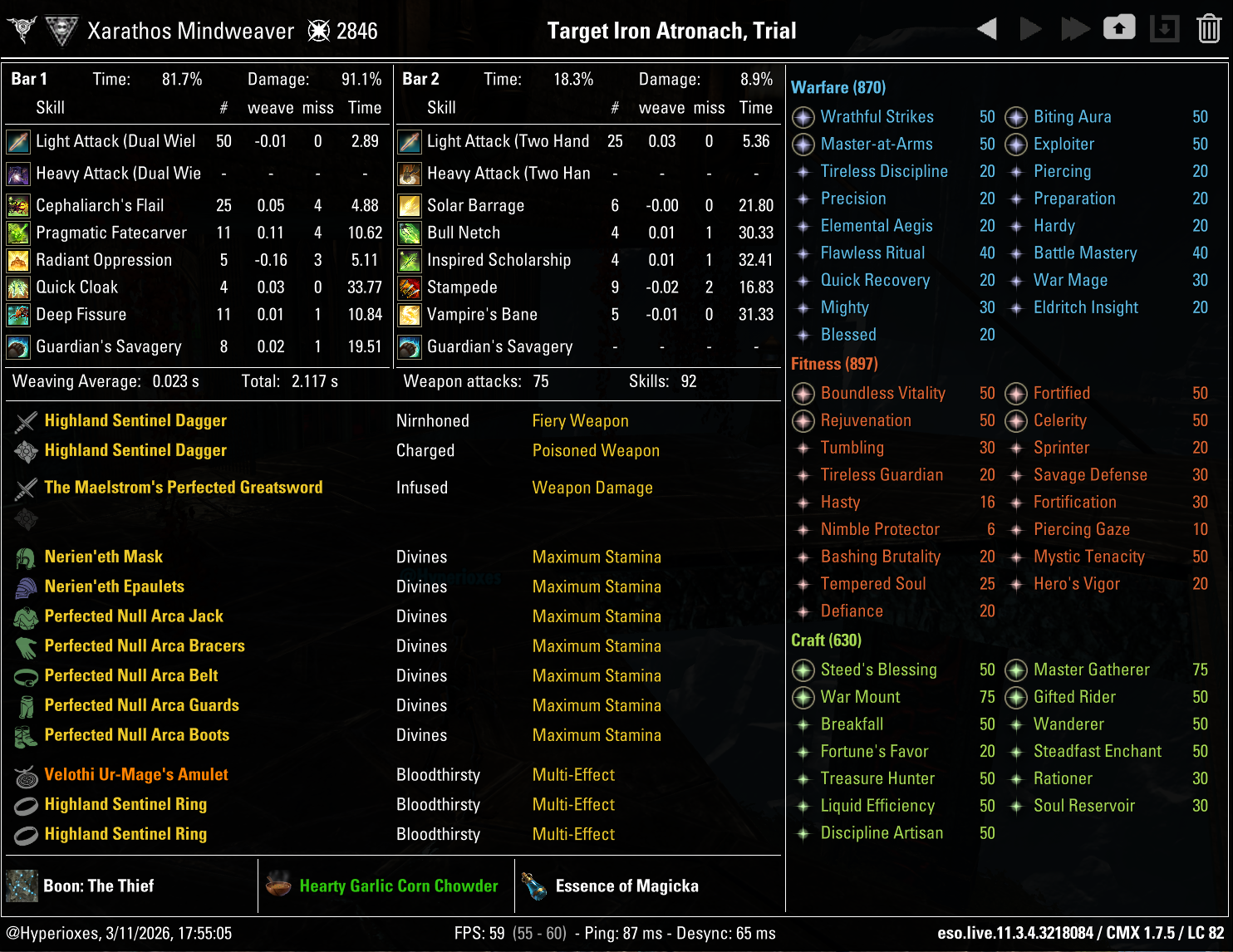The height and width of the screenshot is (952, 1233).
Task: Collapse the Fitness (897) section
Action: [834, 364]
